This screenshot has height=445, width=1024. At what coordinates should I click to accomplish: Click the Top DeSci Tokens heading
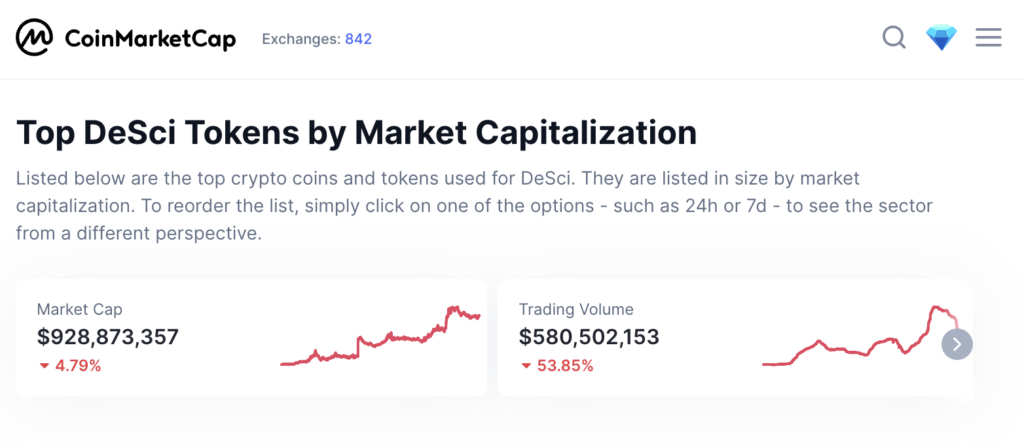[x=357, y=133]
